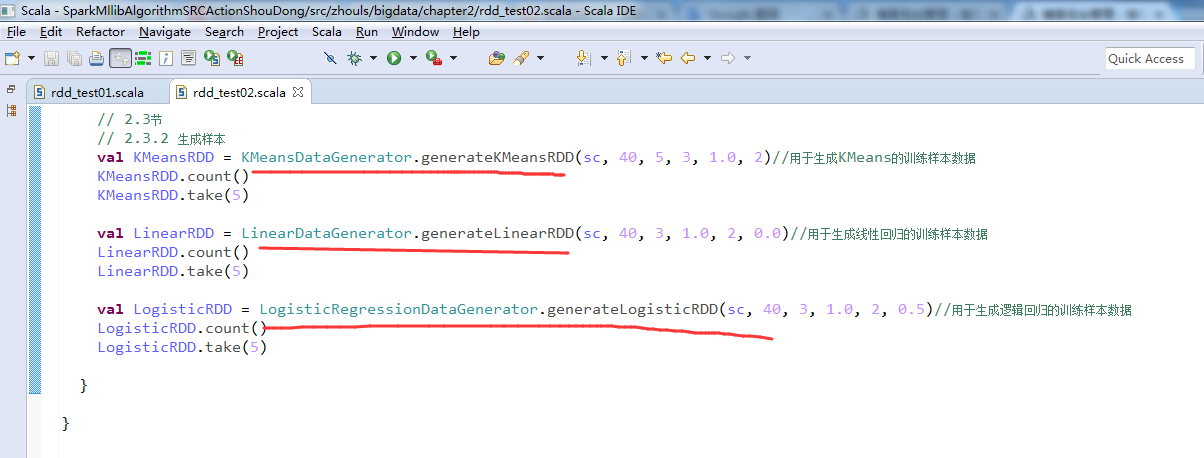Click the generateLinearRDD method name
The height and width of the screenshot is (458, 1204).
click(498, 233)
